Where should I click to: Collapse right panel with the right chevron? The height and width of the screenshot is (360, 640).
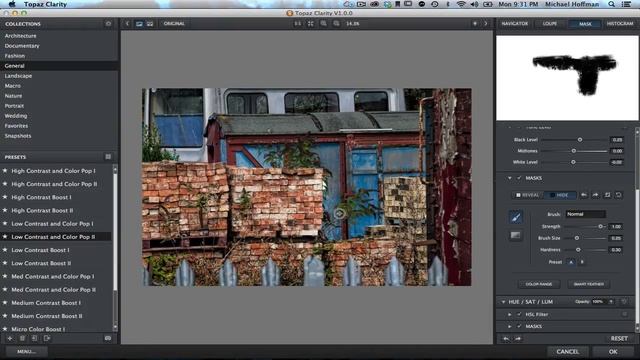486,24
